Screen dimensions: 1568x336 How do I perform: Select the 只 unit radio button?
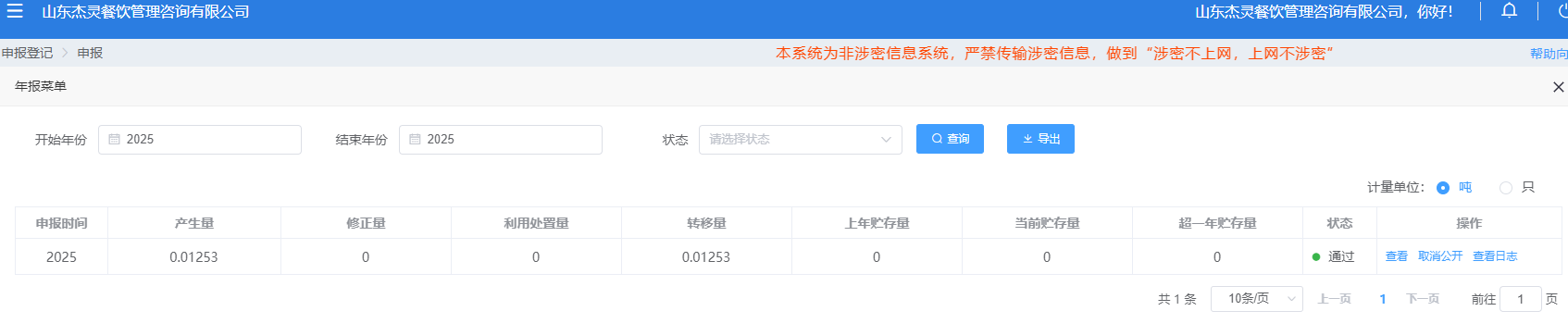[x=1505, y=188]
